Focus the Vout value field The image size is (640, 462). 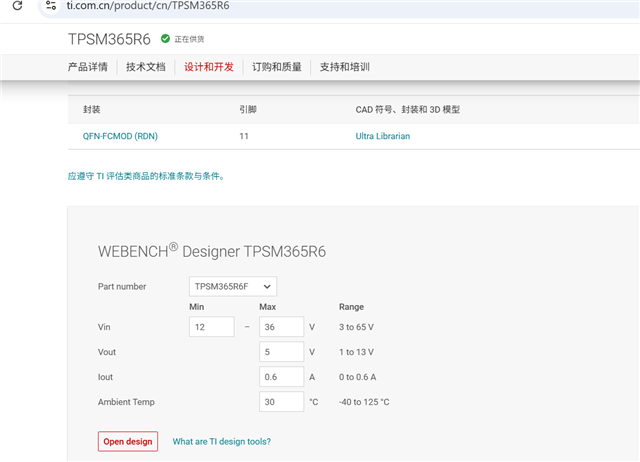pyautogui.click(x=281, y=352)
